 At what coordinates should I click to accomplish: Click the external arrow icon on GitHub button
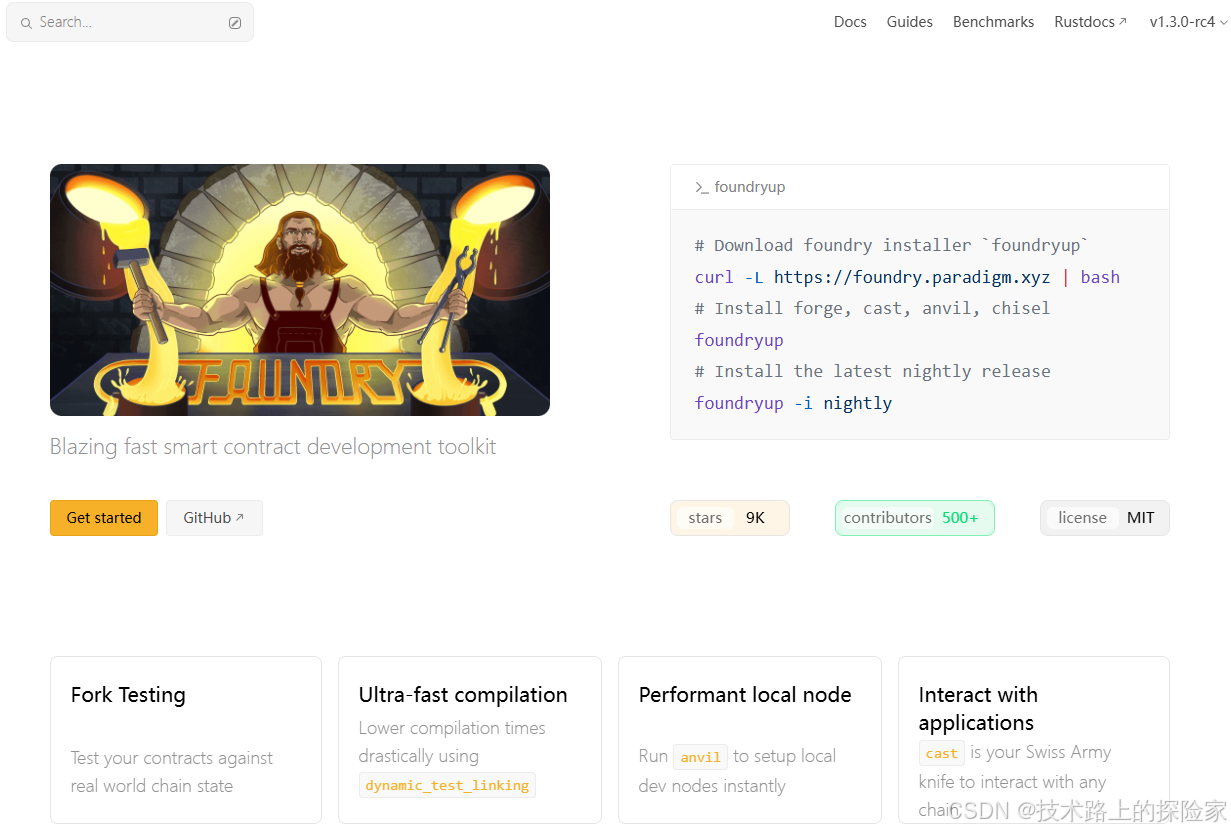[240, 518]
